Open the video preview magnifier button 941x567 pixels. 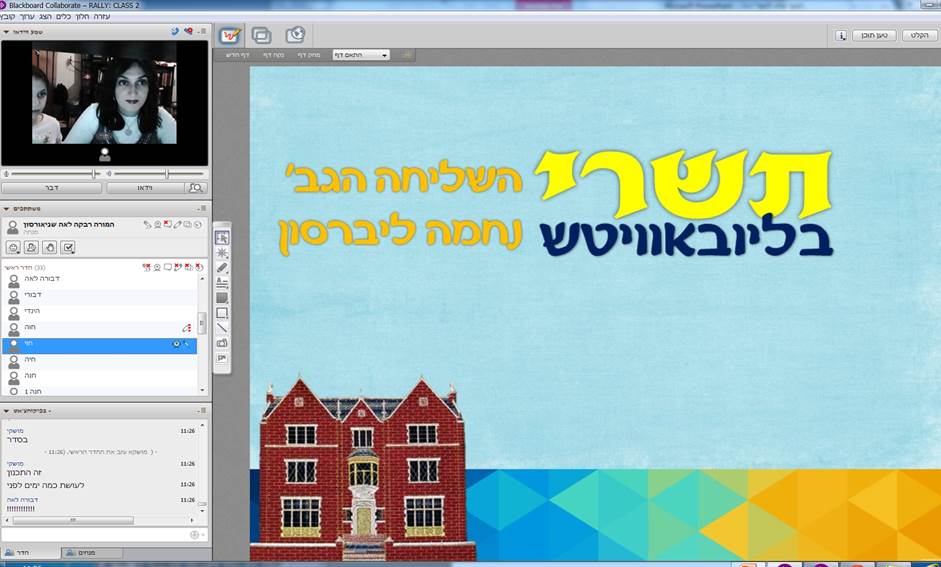(x=195, y=188)
